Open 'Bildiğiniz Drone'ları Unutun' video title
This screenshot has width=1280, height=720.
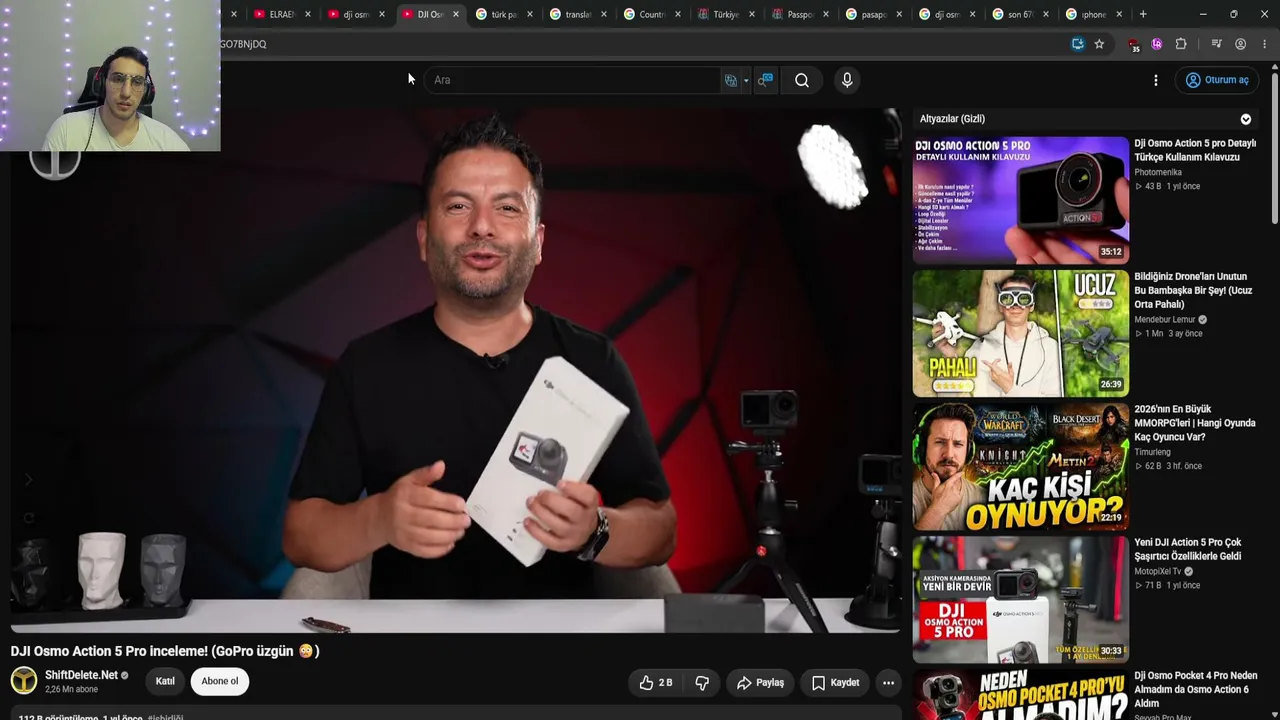point(1193,290)
